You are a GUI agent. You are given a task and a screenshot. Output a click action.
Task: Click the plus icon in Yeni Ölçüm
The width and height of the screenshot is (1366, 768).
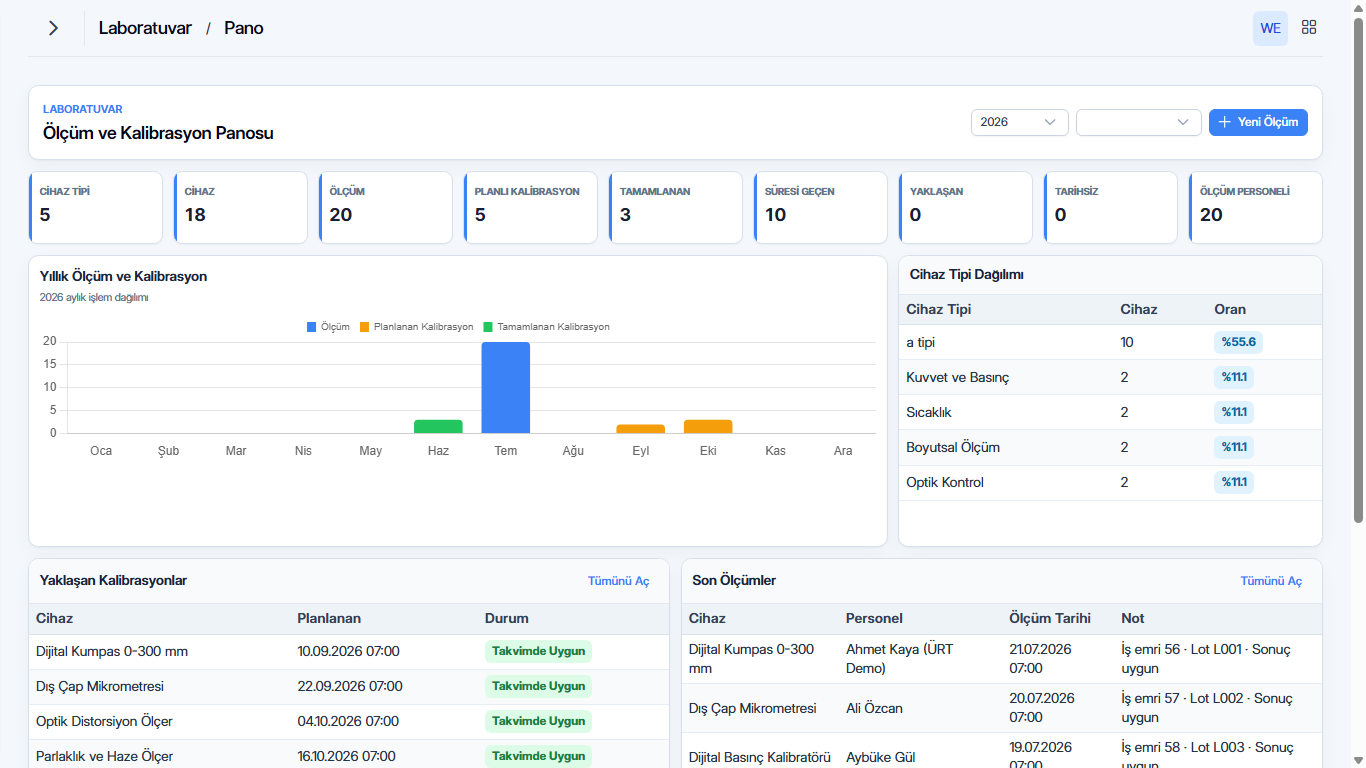click(x=1225, y=122)
